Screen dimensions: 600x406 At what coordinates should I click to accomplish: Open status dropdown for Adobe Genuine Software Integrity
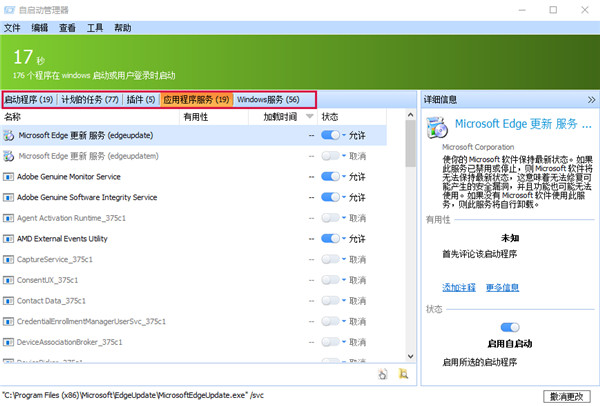click(344, 197)
